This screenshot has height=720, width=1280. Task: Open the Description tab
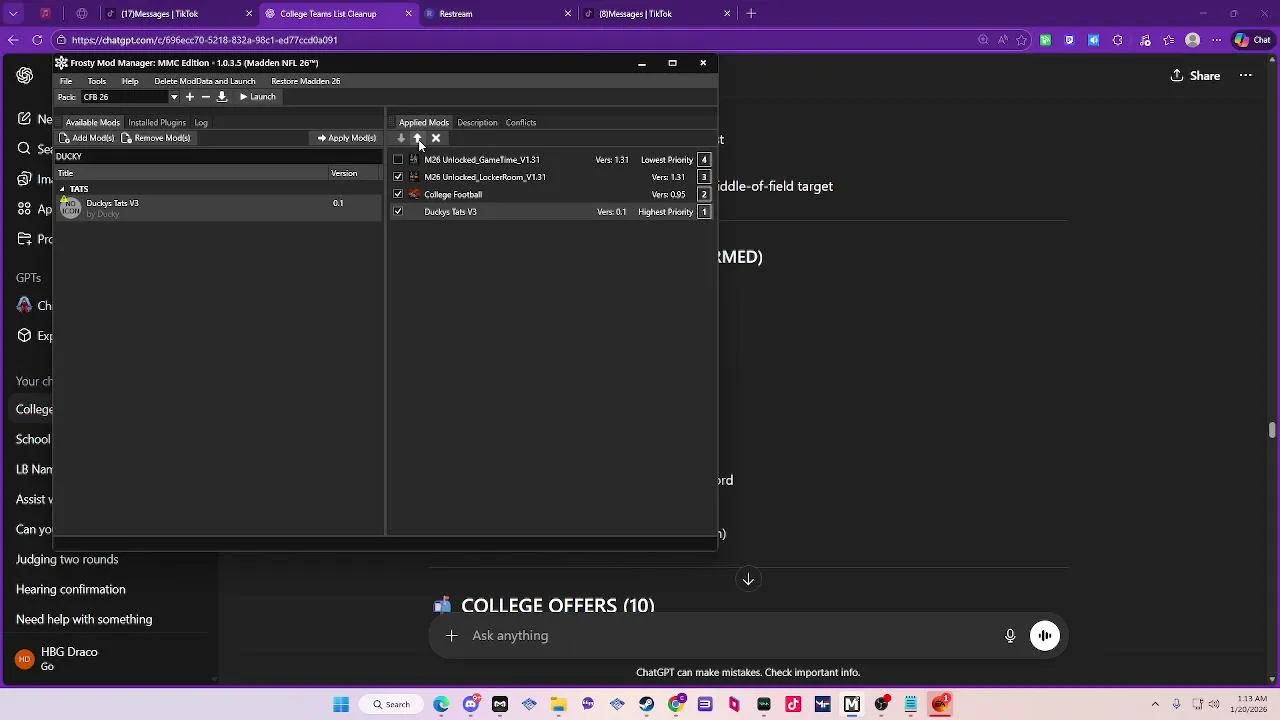477,123
